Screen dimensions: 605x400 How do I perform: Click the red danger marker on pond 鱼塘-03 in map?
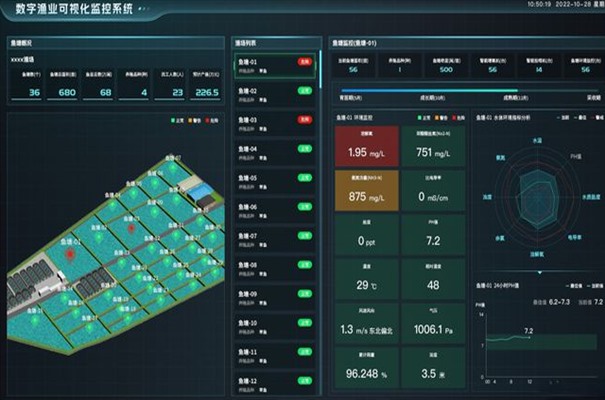tap(131, 228)
